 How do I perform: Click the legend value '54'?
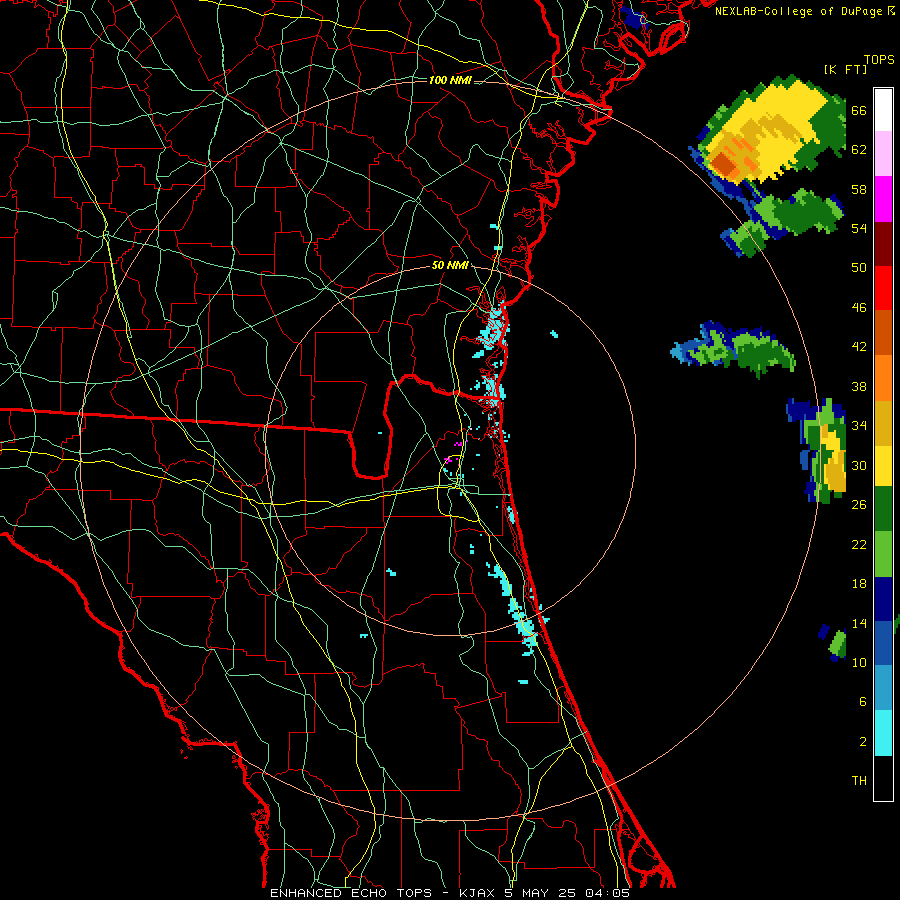click(x=859, y=228)
